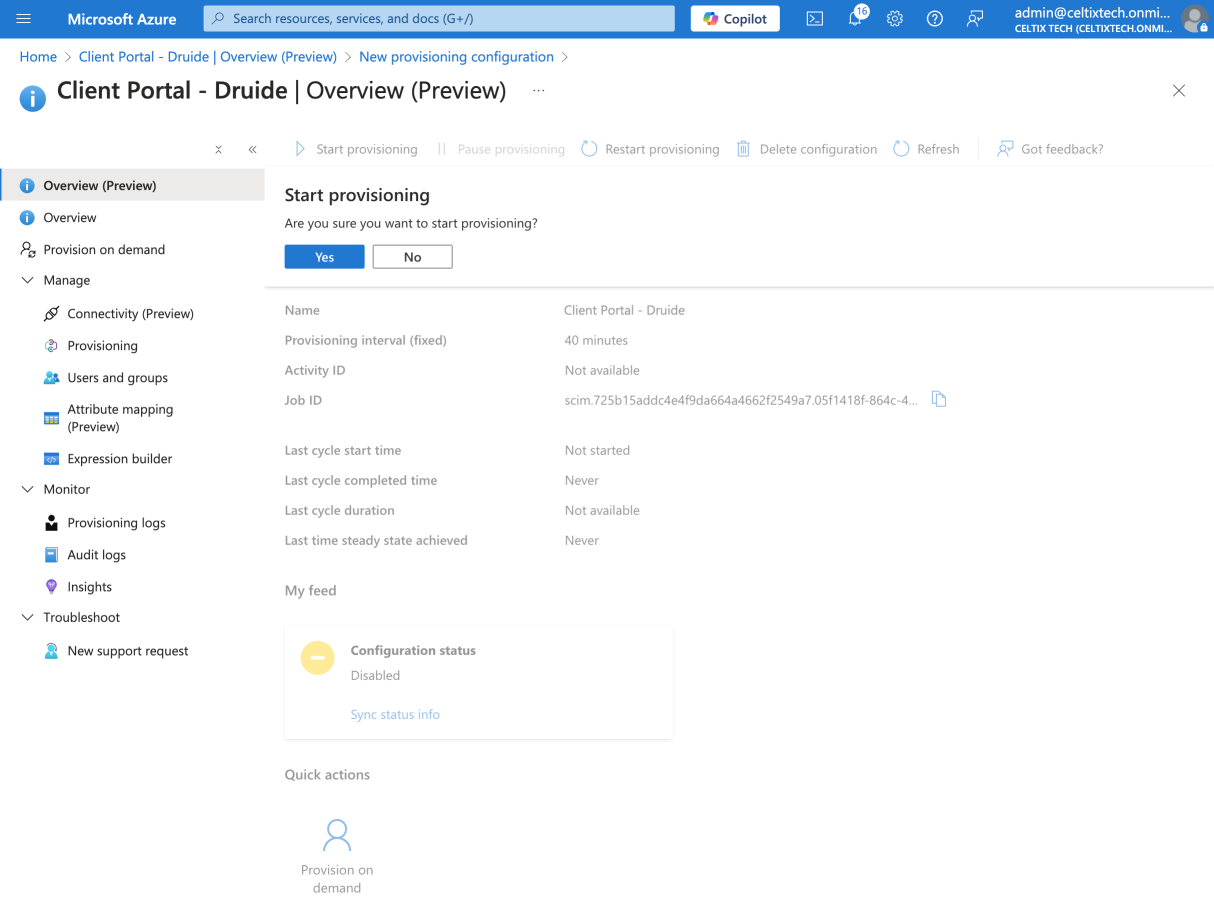Open the Cloud Shell icon

(x=815, y=19)
